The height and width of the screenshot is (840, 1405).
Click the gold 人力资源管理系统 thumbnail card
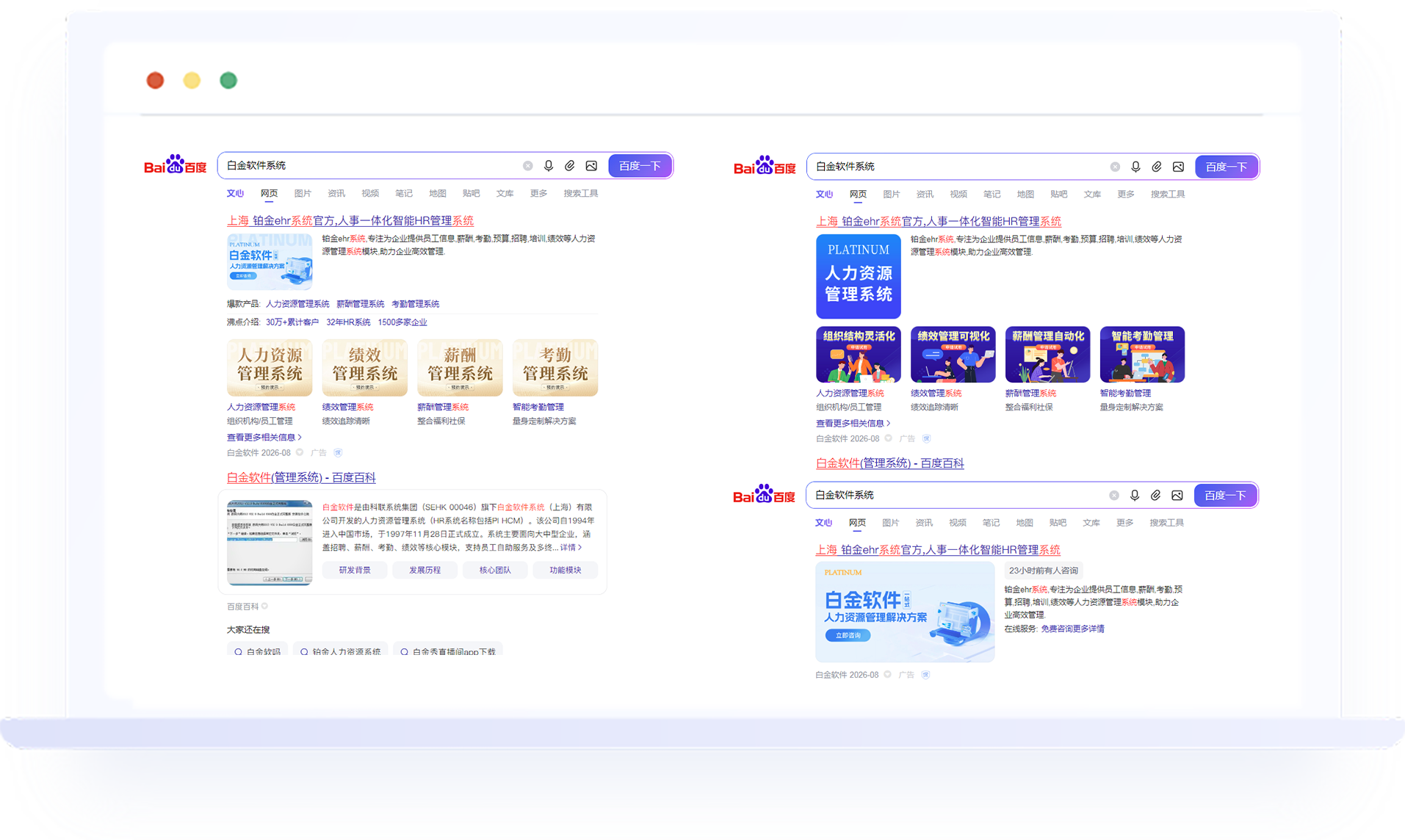[270, 368]
